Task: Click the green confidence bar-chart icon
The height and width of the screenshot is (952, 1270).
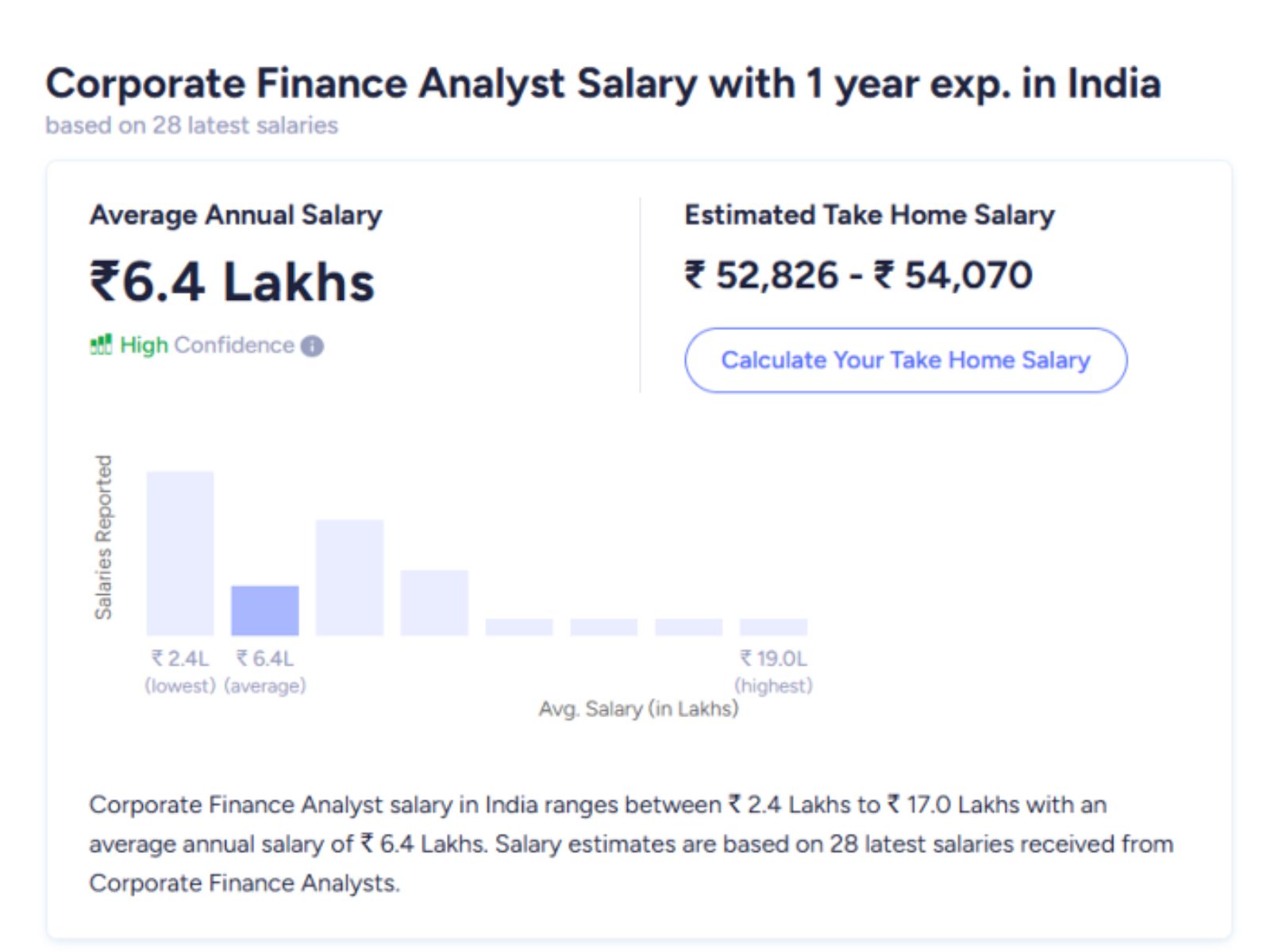Action: pos(101,344)
